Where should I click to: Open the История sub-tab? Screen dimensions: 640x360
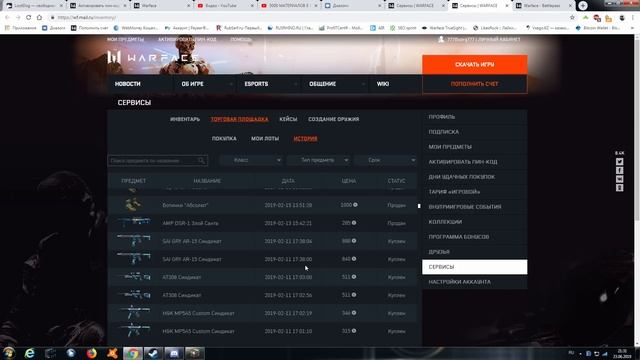(305, 139)
